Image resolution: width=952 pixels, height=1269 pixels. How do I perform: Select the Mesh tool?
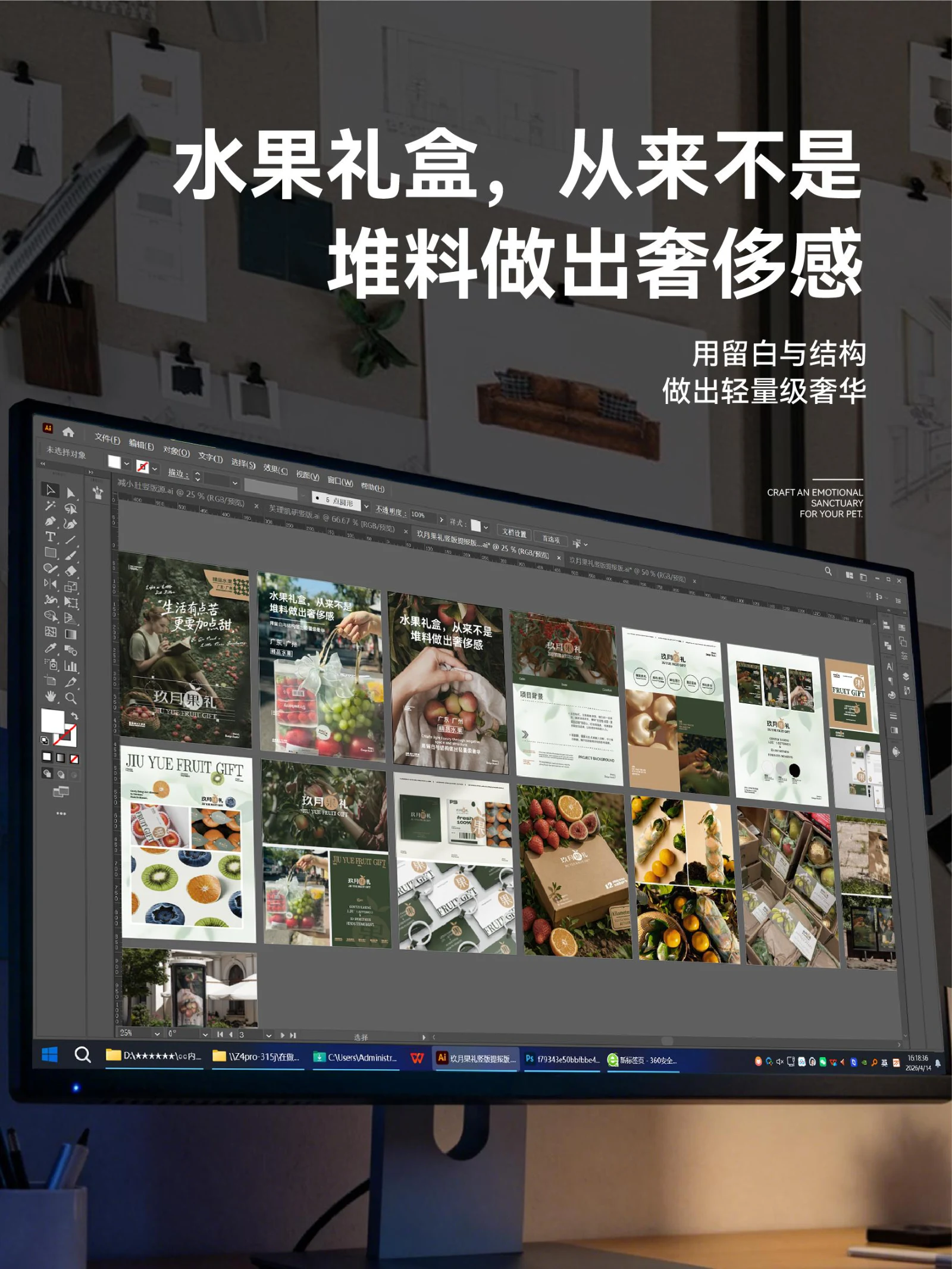pyautogui.click(x=50, y=632)
